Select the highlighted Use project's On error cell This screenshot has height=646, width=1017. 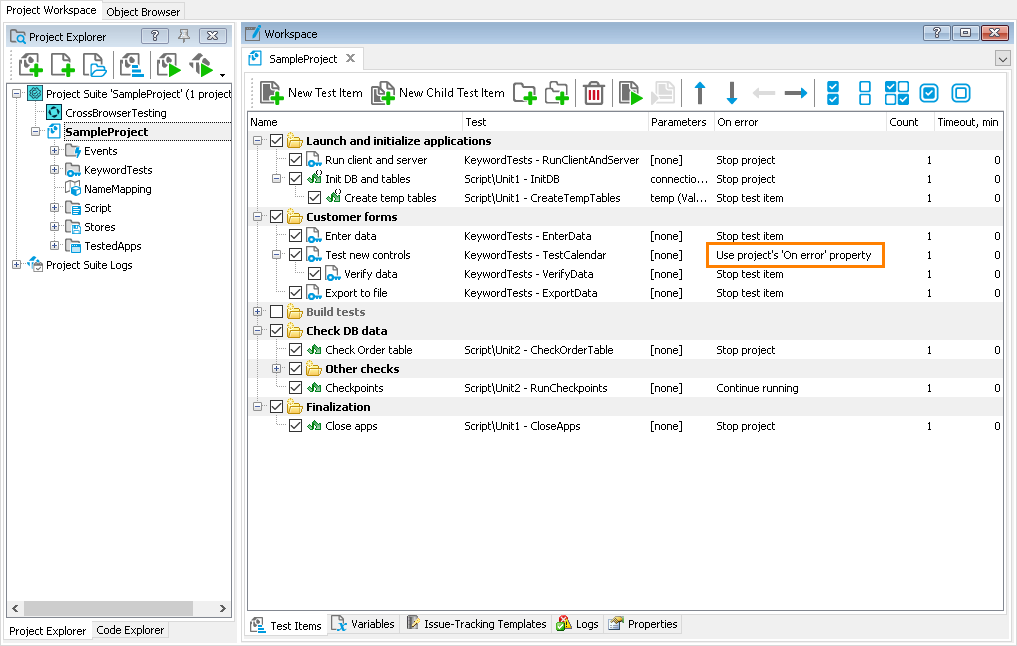click(x=795, y=255)
